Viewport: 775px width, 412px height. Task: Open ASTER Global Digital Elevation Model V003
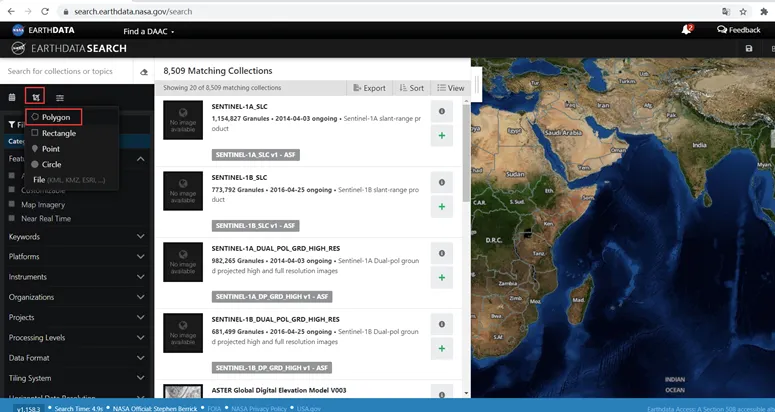click(x=279, y=390)
